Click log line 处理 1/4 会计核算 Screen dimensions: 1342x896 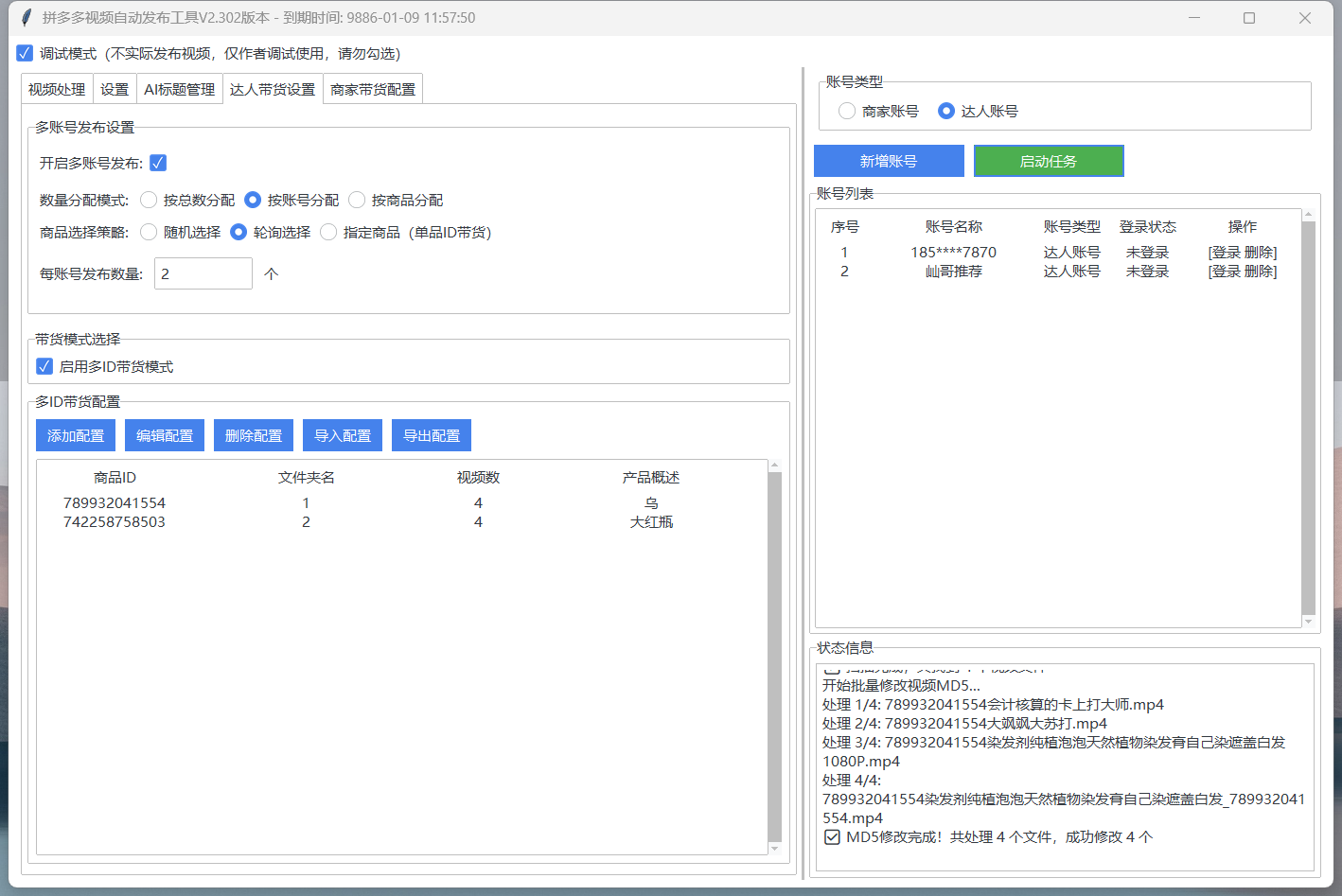(x=993, y=704)
